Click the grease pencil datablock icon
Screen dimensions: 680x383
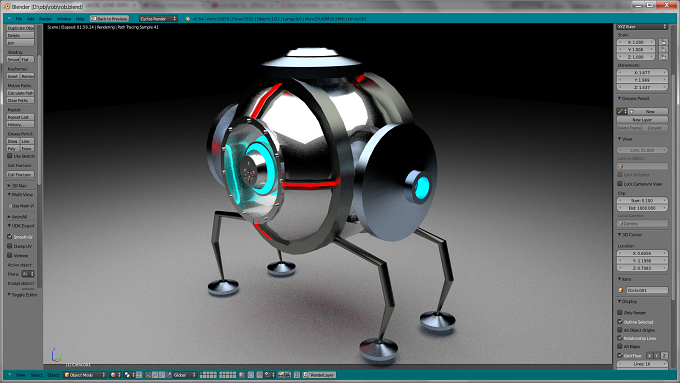(622, 111)
